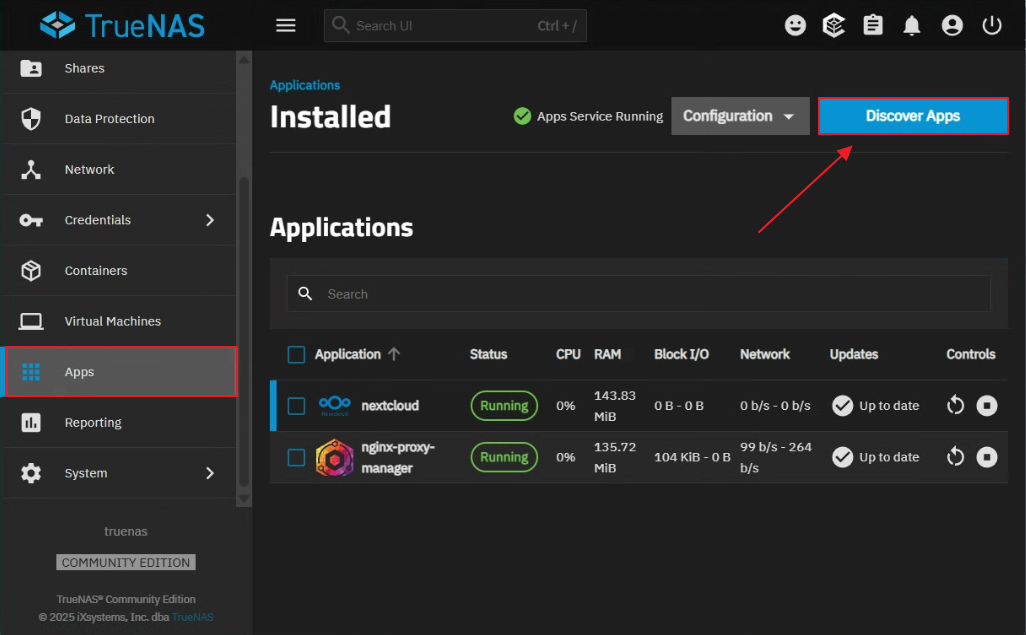Click the Discover Apps button
Image resolution: width=1026 pixels, height=635 pixels.
point(913,116)
